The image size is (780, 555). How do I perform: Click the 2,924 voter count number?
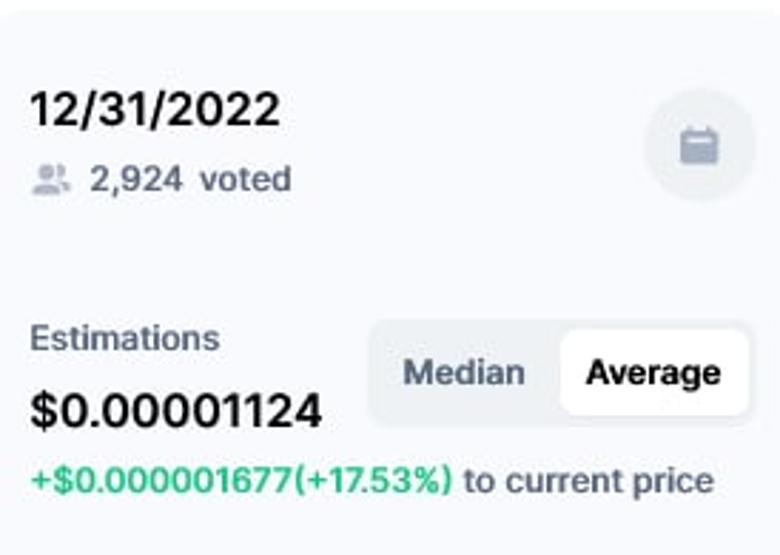coord(136,180)
